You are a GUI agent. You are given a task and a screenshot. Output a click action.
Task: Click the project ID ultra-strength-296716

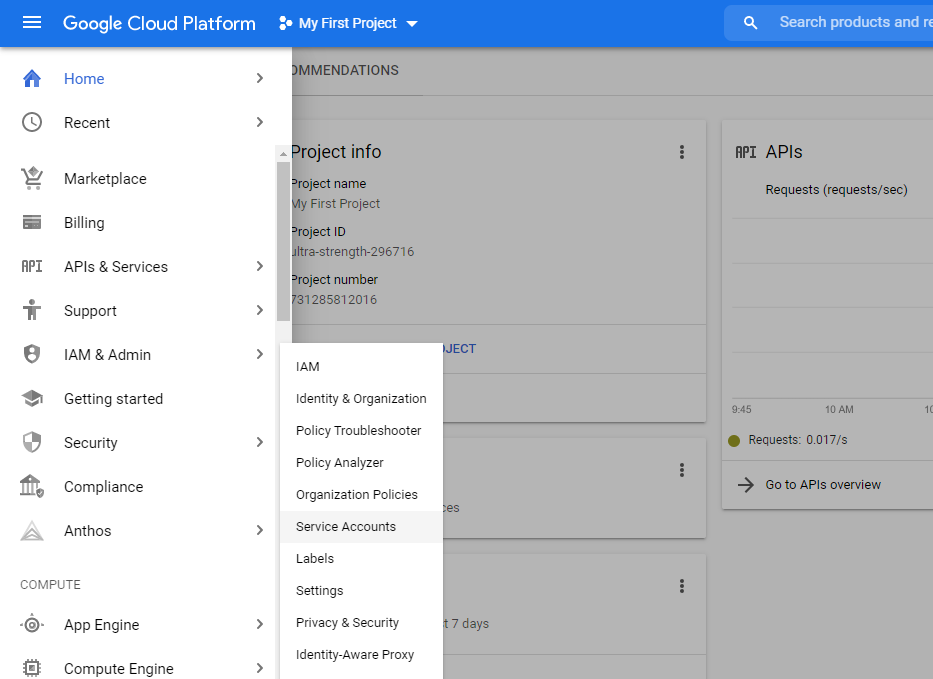point(353,252)
